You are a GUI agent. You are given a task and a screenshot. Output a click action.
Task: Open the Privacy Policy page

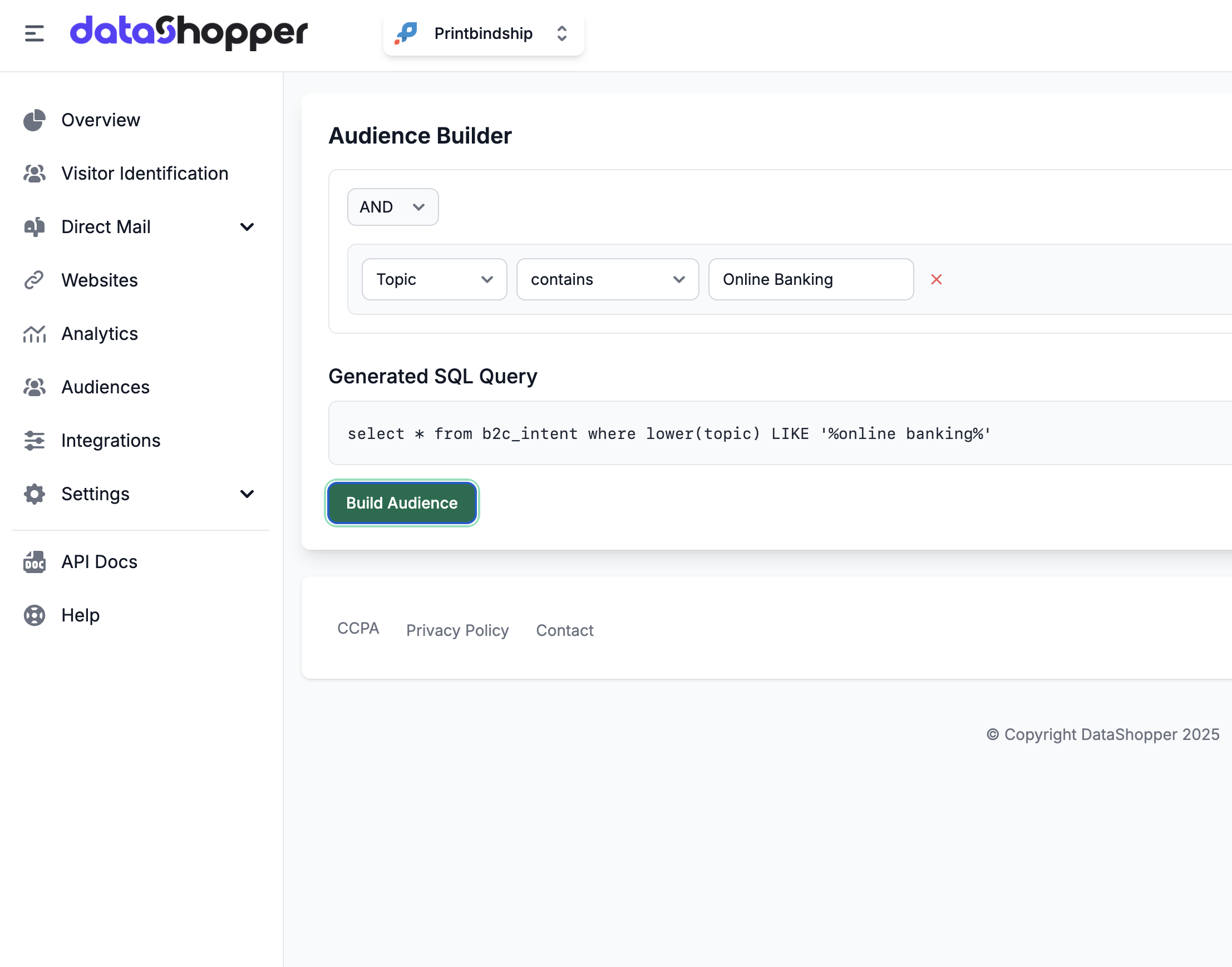click(x=457, y=630)
